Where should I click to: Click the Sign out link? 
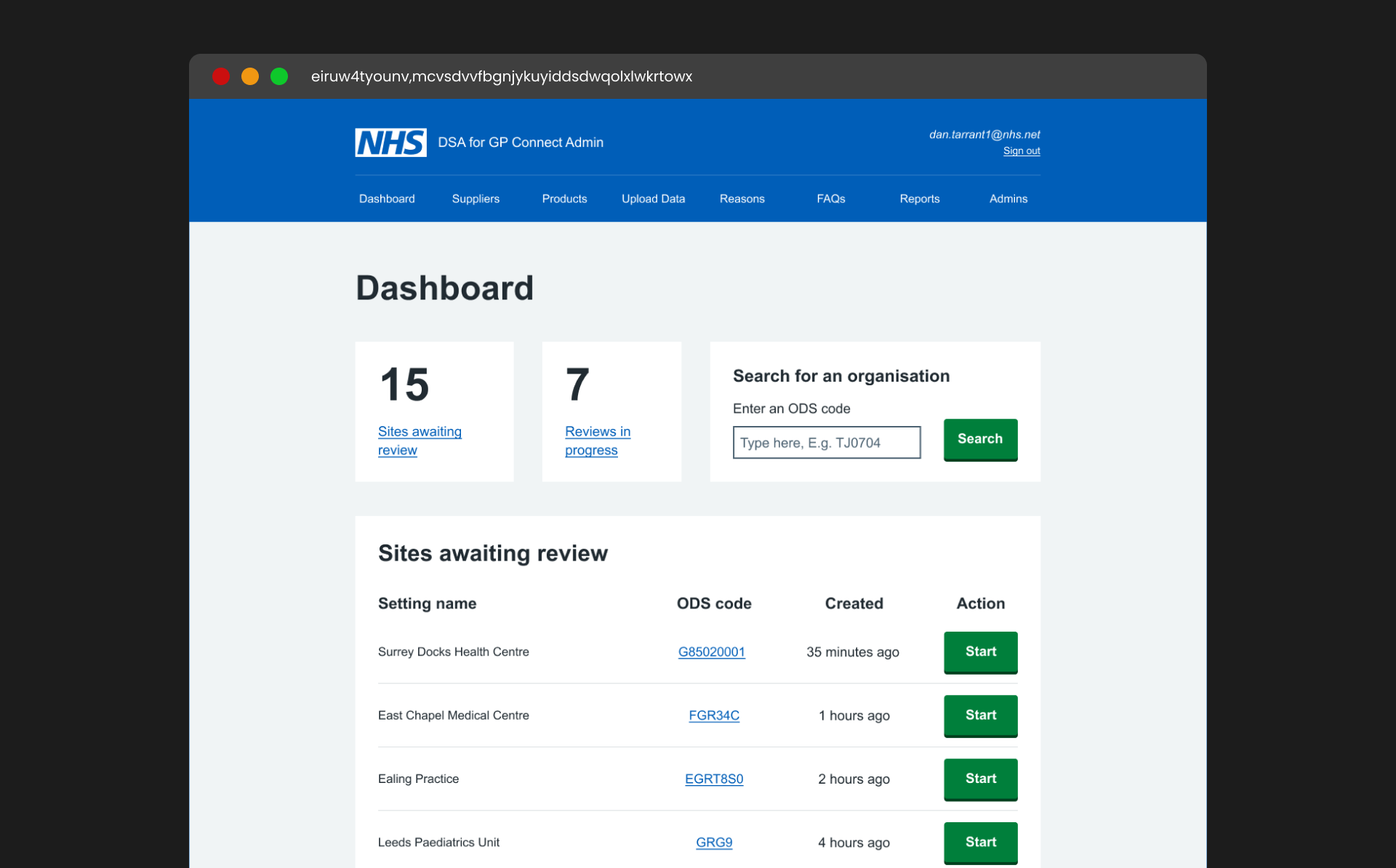(x=1021, y=151)
